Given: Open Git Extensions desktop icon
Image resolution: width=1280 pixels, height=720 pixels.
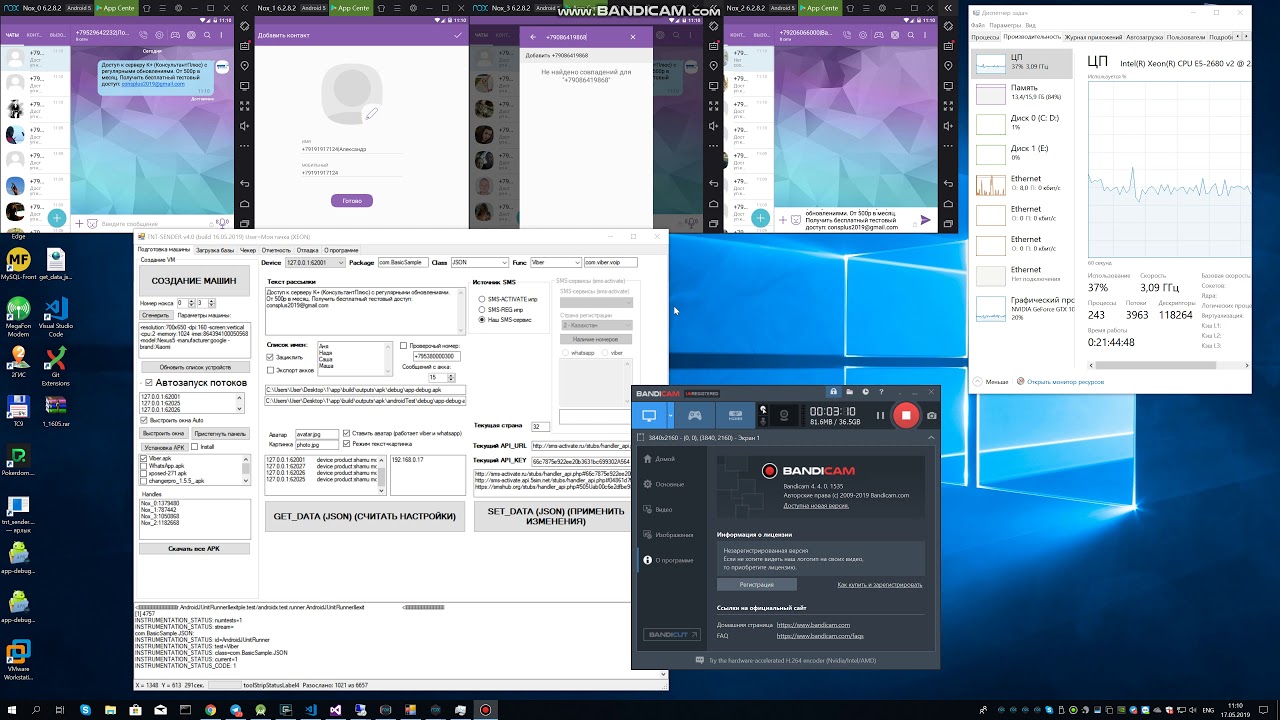Looking at the screenshot, I should pos(56,365).
